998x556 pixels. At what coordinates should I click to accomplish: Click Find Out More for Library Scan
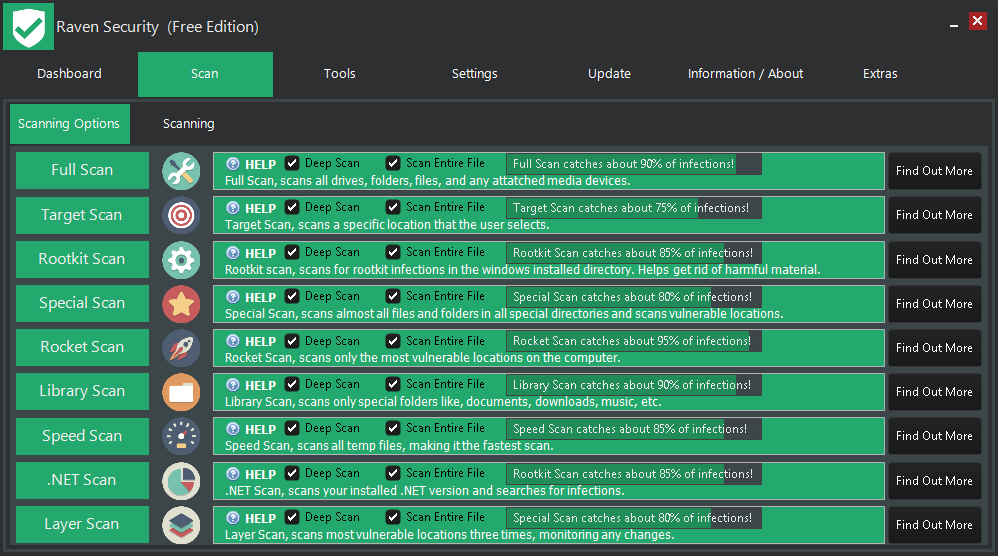click(x=934, y=392)
